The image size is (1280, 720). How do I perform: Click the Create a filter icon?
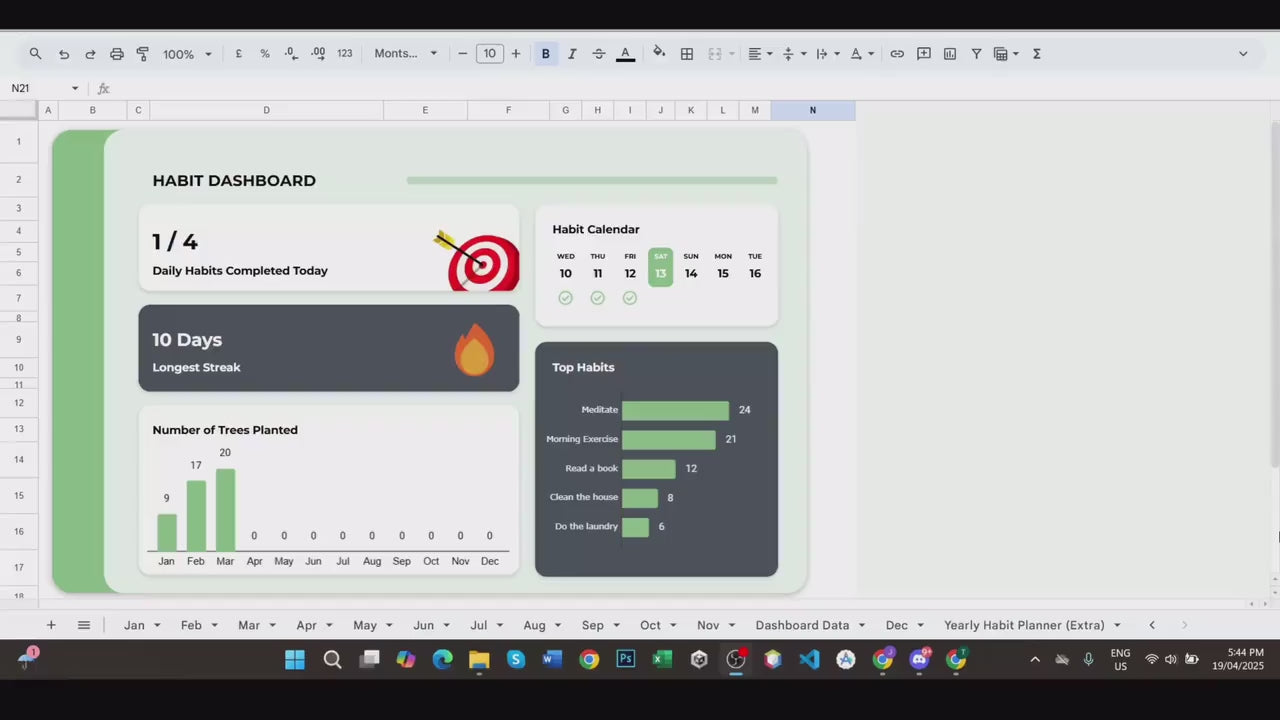976,54
